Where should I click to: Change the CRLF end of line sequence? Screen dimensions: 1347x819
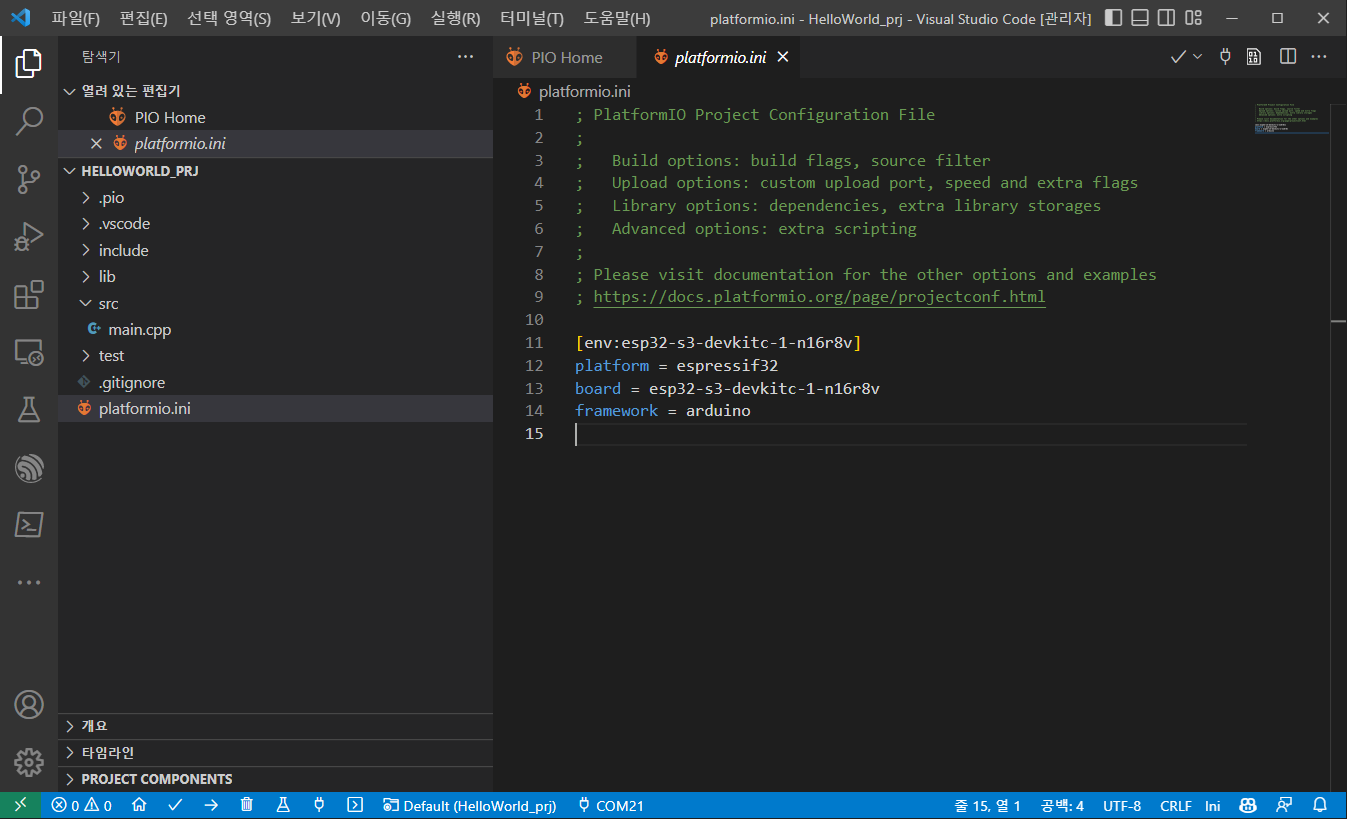(1176, 805)
